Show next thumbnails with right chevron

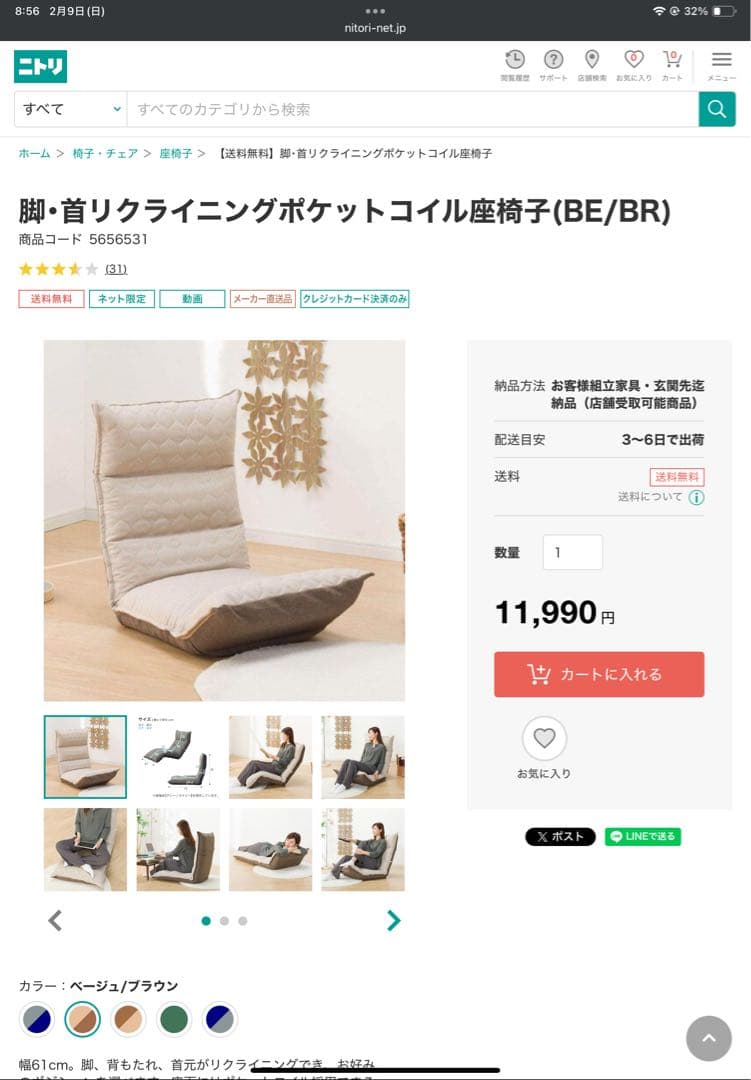pyautogui.click(x=393, y=920)
